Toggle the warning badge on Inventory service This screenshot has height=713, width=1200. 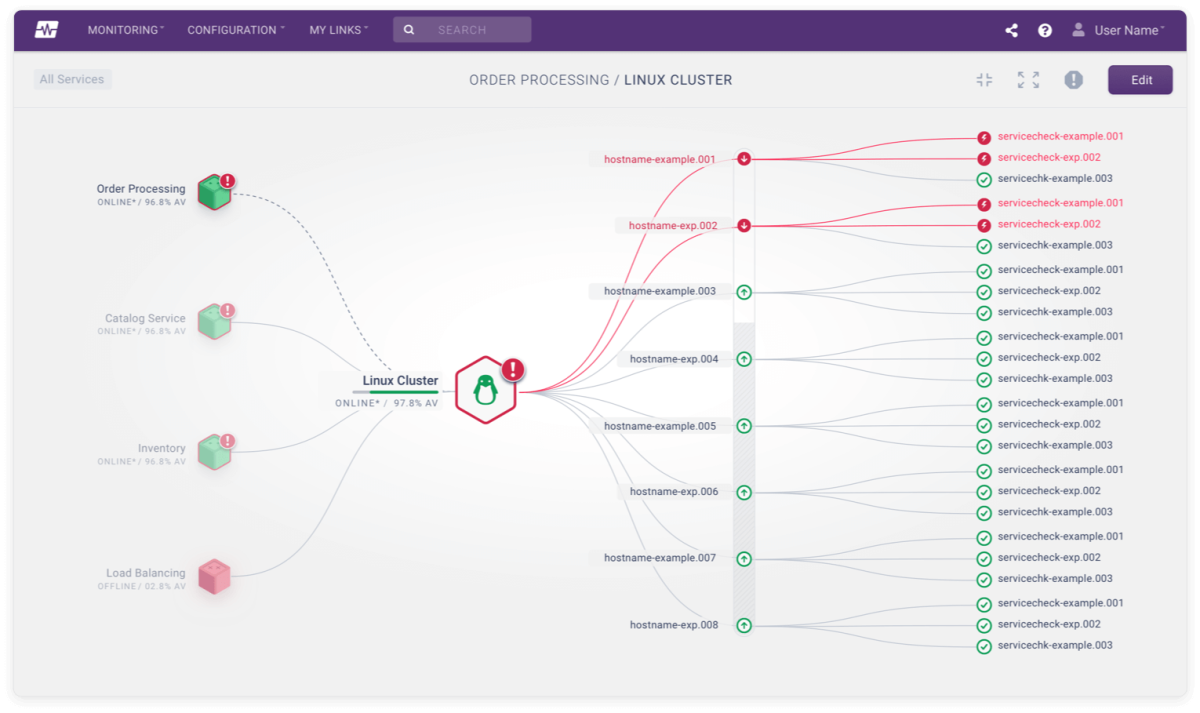226,440
